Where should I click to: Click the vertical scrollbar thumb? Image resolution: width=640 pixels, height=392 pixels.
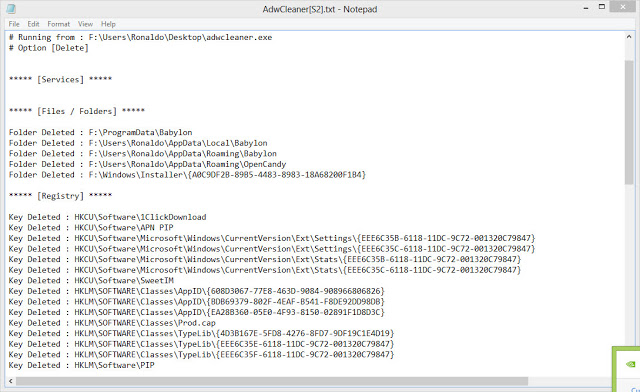point(629,122)
